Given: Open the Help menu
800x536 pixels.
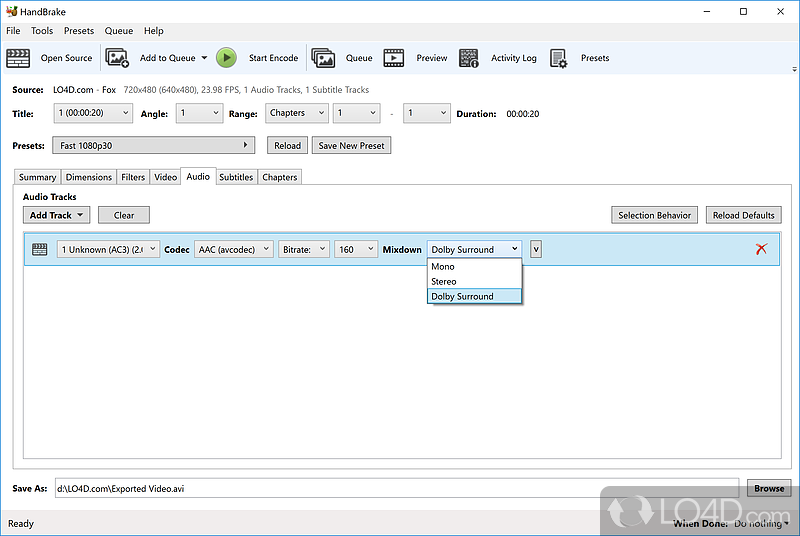Looking at the screenshot, I should coord(154,31).
